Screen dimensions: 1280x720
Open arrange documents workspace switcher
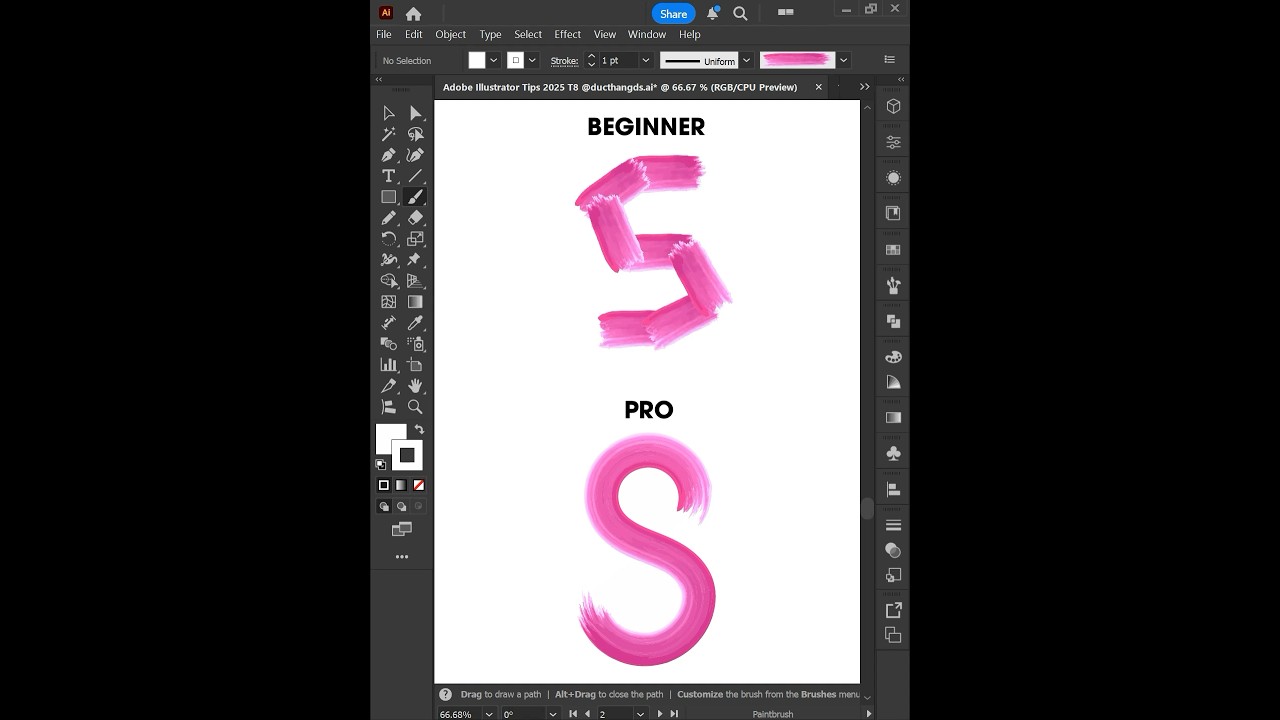coord(785,12)
